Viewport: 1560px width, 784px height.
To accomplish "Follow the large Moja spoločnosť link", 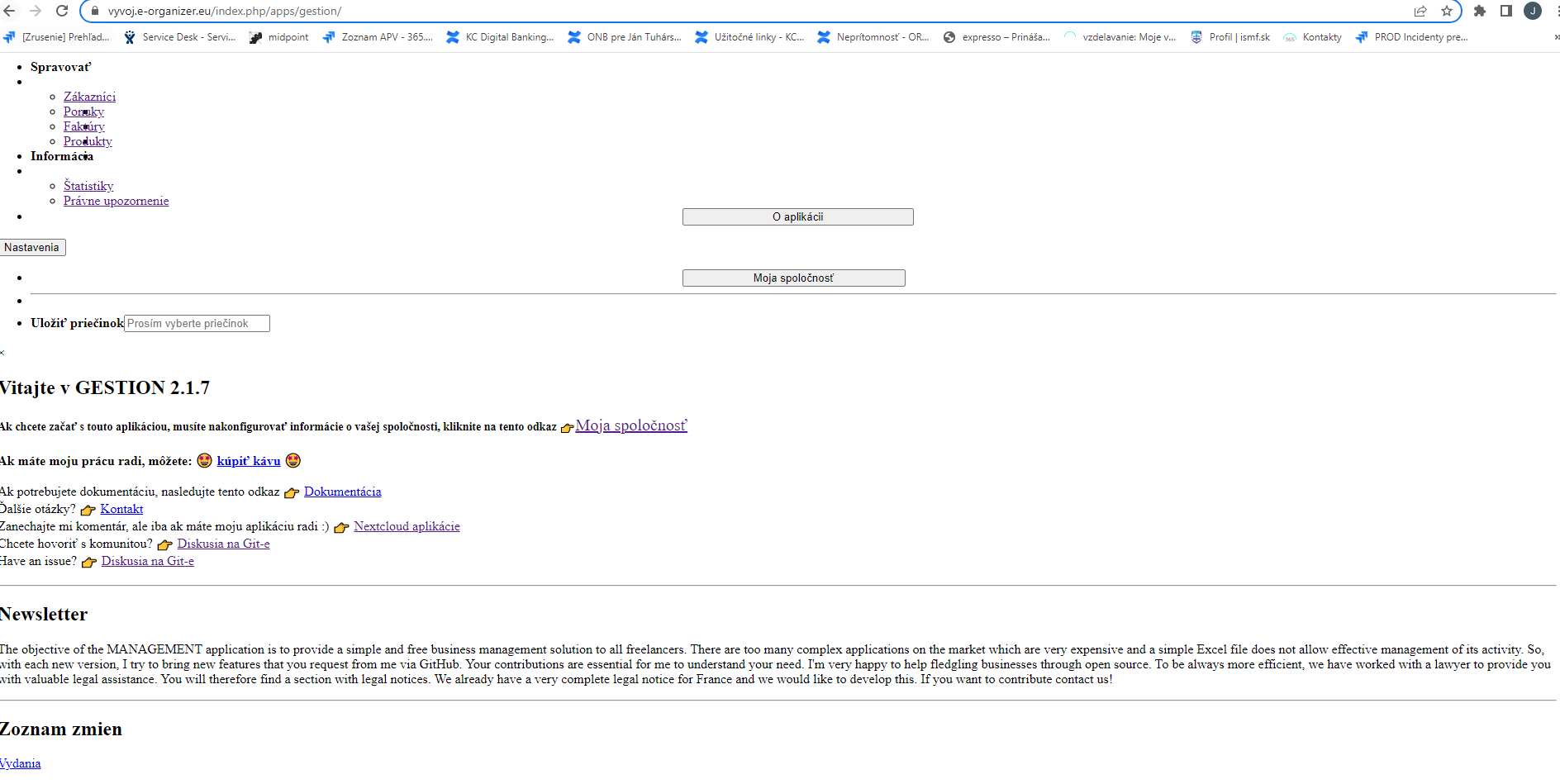I will 631,425.
